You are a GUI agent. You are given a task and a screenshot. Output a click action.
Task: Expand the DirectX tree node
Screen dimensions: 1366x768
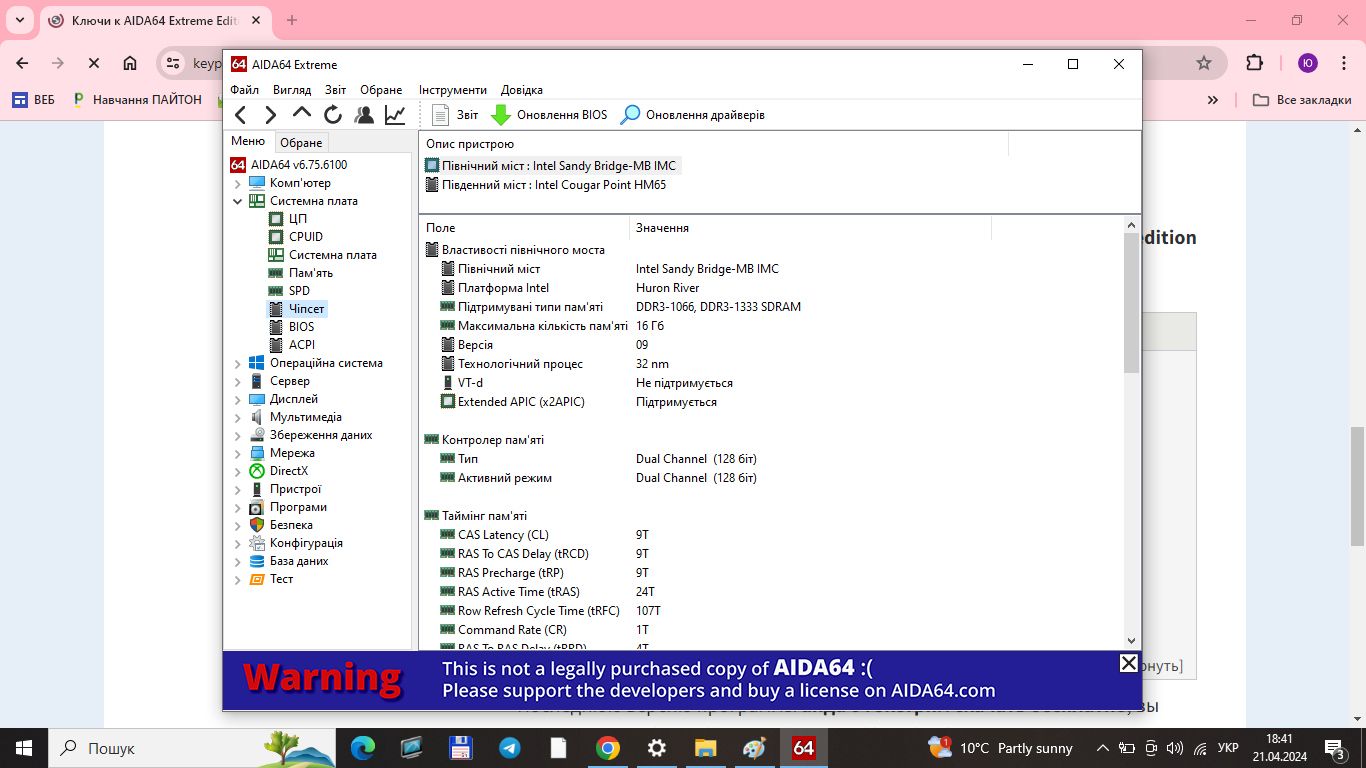pos(238,472)
